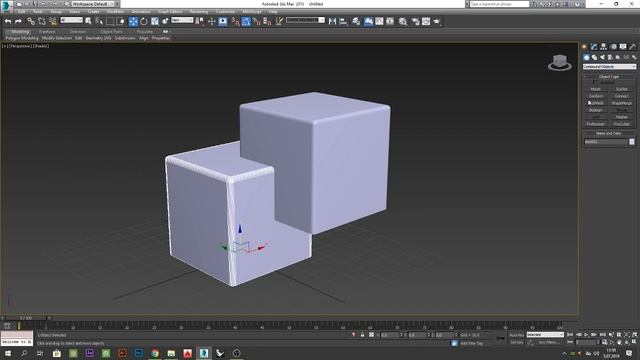Toggle the Angle Snap icon

tap(246, 21)
